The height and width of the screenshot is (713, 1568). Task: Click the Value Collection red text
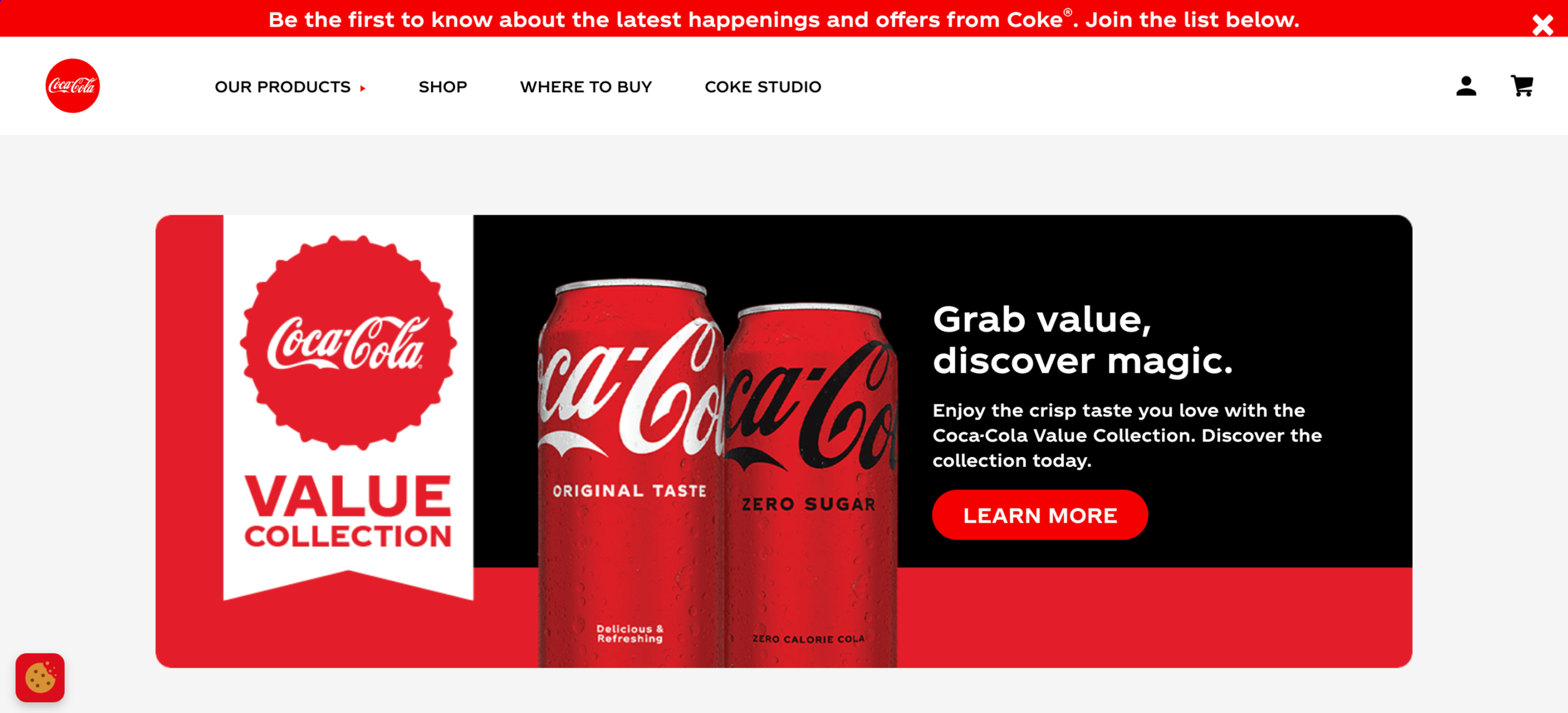tap(348, 512)
